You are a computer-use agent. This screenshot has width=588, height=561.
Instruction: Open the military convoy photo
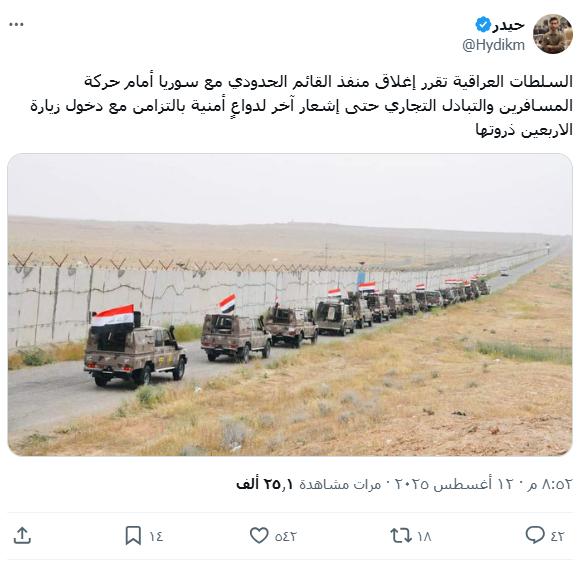290,304
